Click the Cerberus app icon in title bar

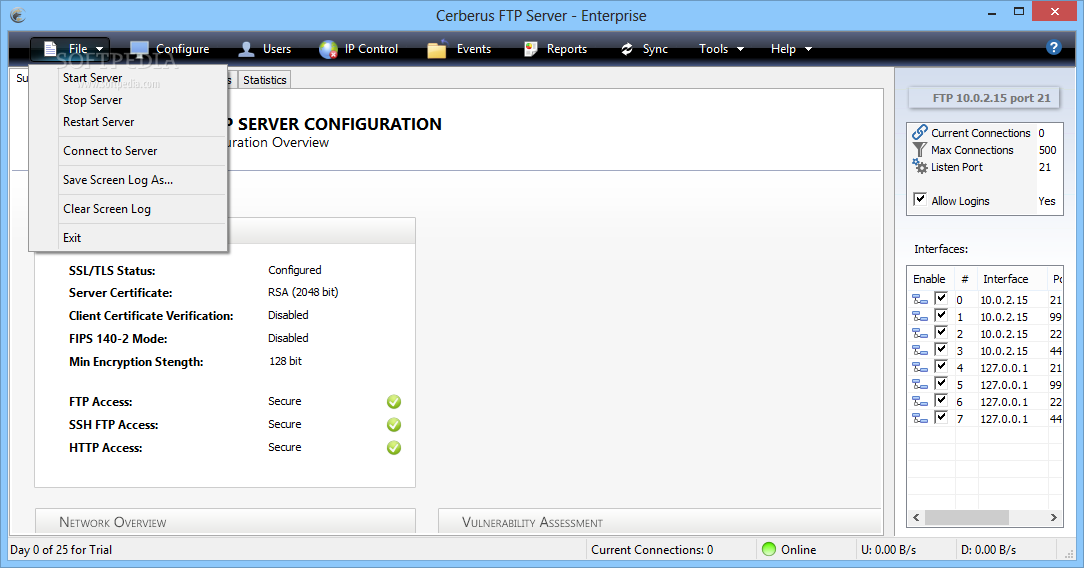click(x=18, y=15)
